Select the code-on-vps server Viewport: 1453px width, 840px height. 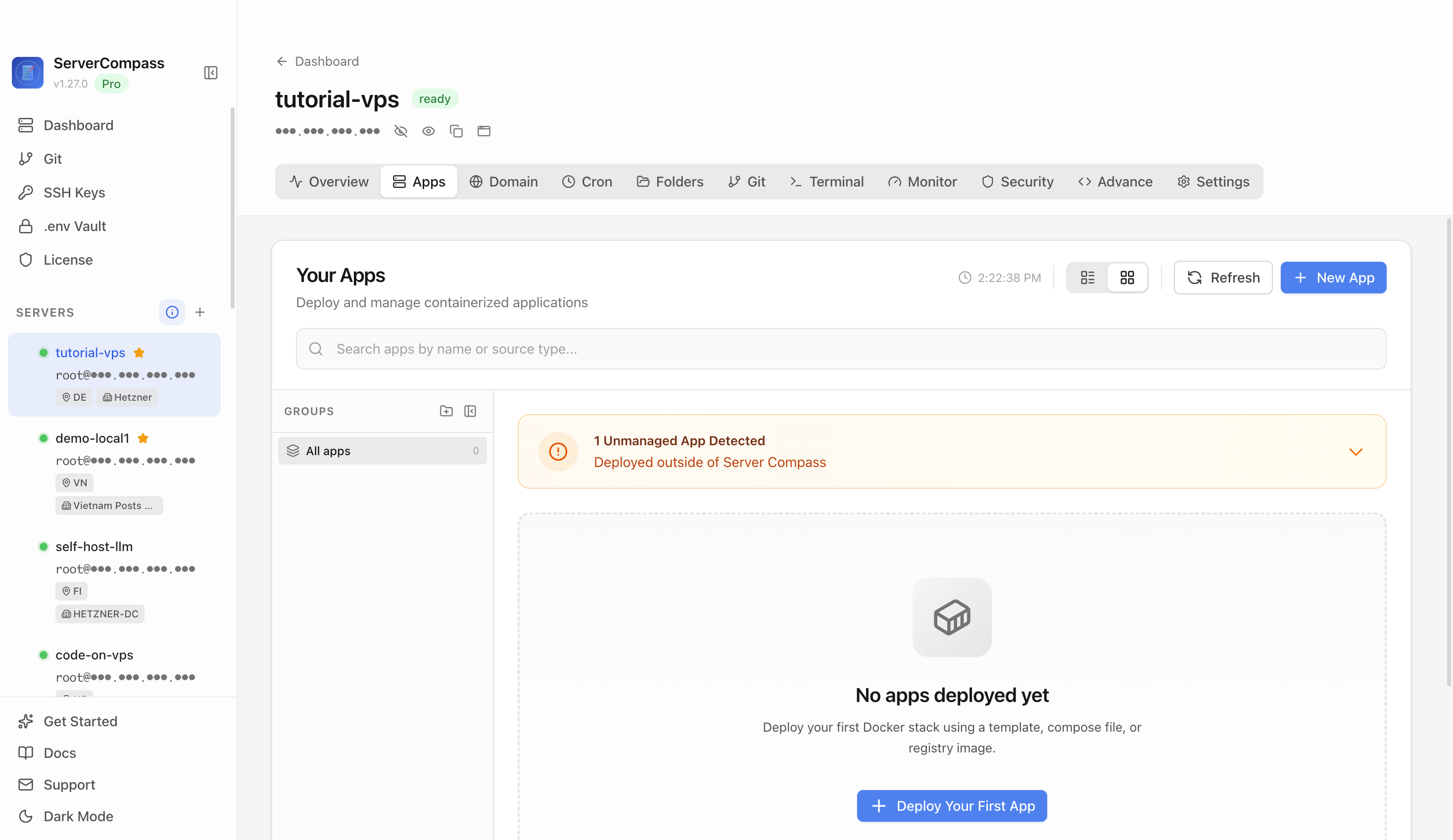click(114, 665)
